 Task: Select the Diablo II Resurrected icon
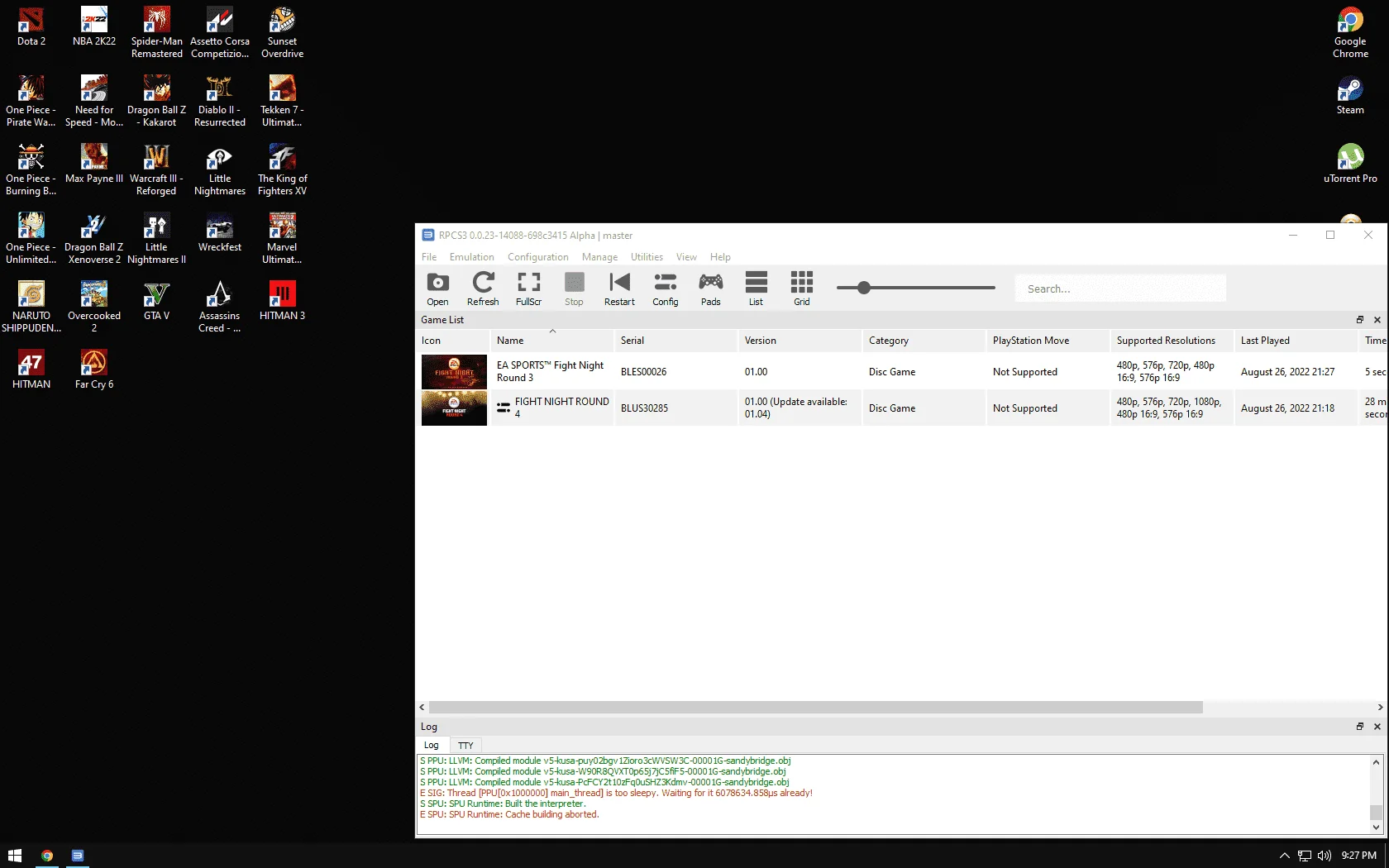coord(220,101)
